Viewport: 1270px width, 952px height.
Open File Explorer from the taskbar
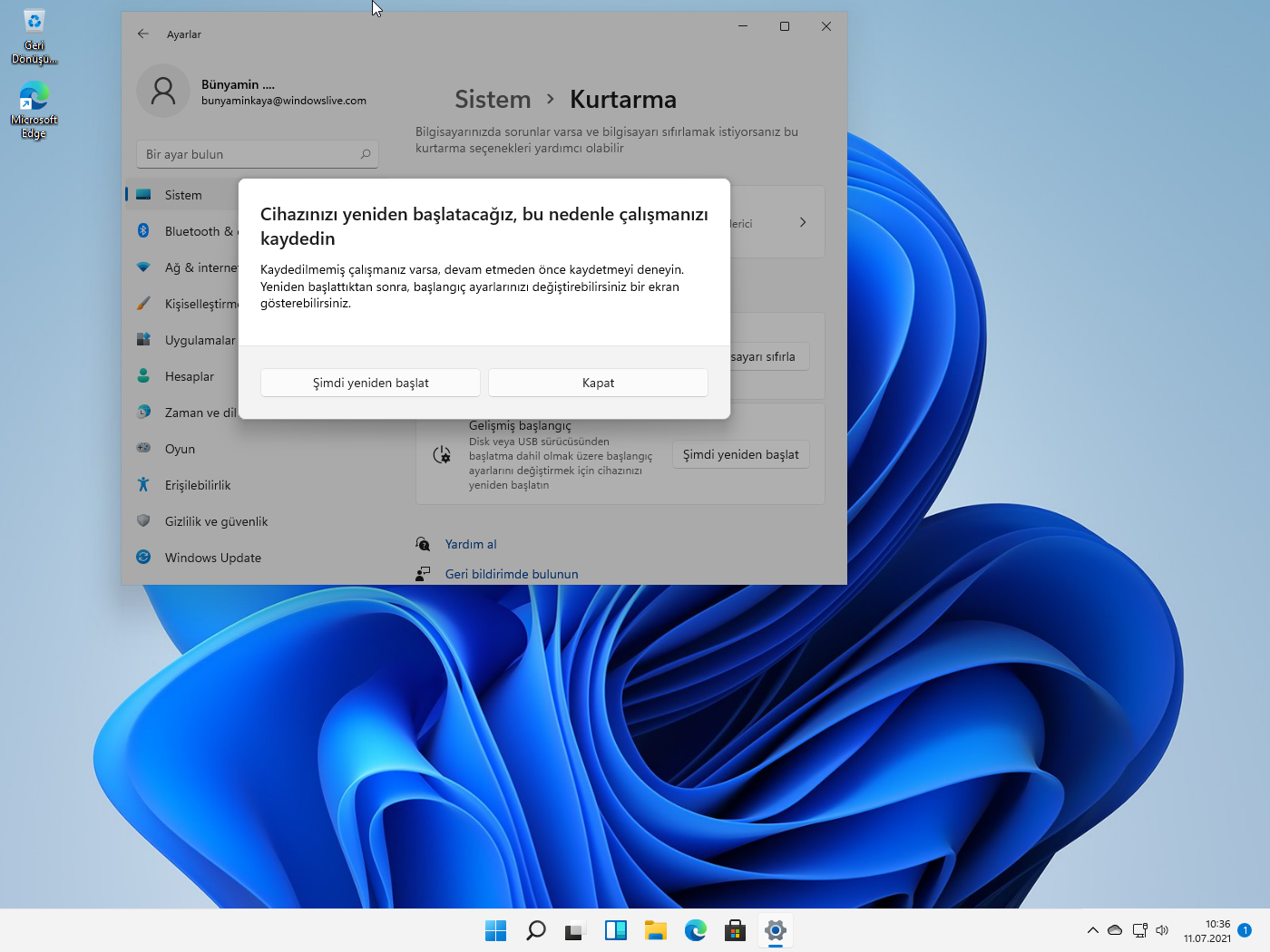pyautogui.click(x=655, y=930)
